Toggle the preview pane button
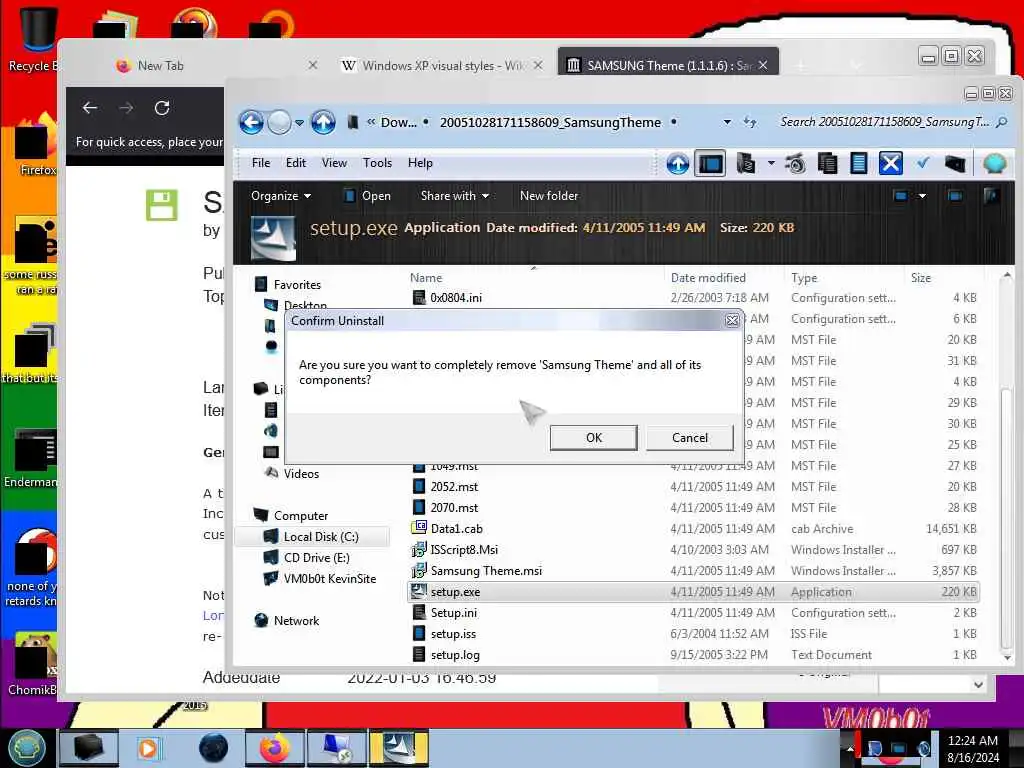Screen dimensions: 1024x768 tap(955, 196)
